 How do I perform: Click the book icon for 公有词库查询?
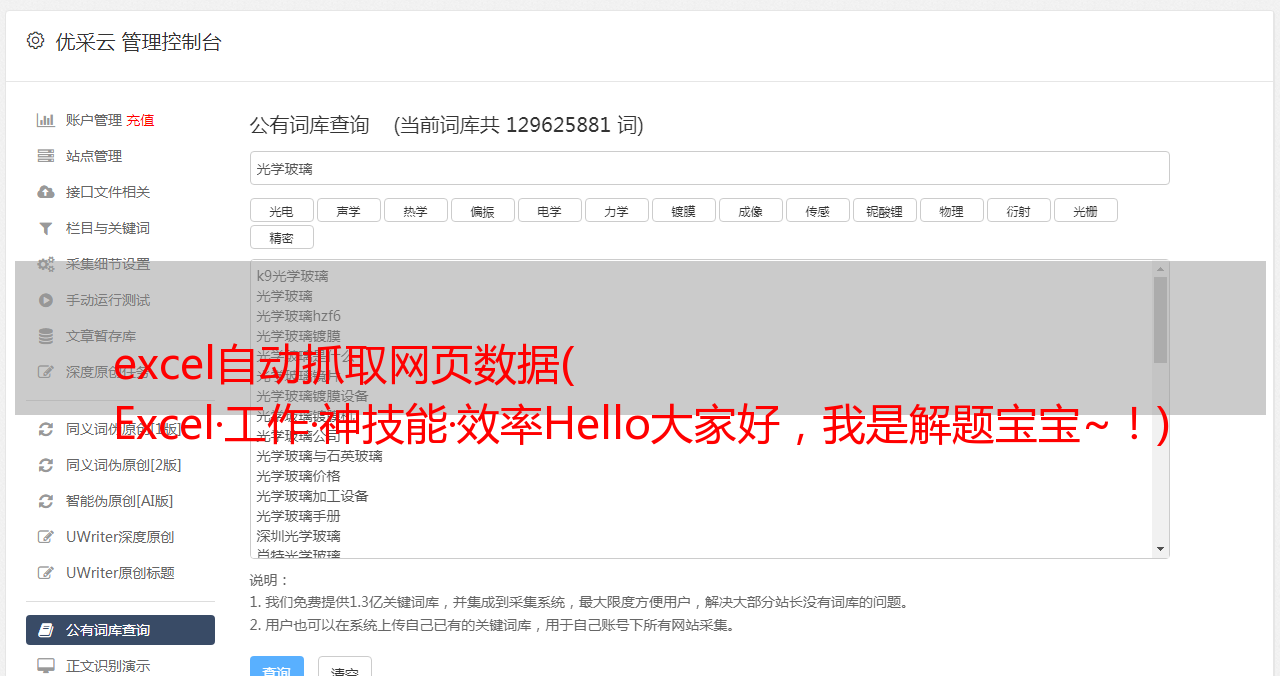[x=45, y=630]
